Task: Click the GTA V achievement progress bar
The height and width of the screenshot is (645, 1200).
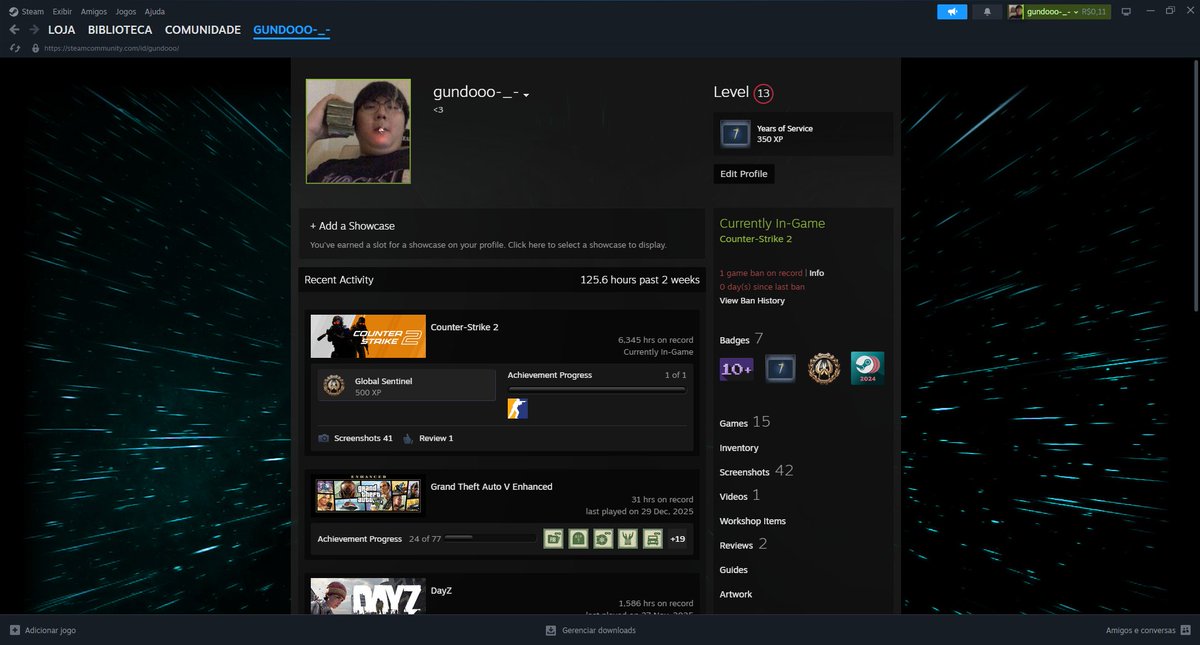Action: (x=490, y=538)
